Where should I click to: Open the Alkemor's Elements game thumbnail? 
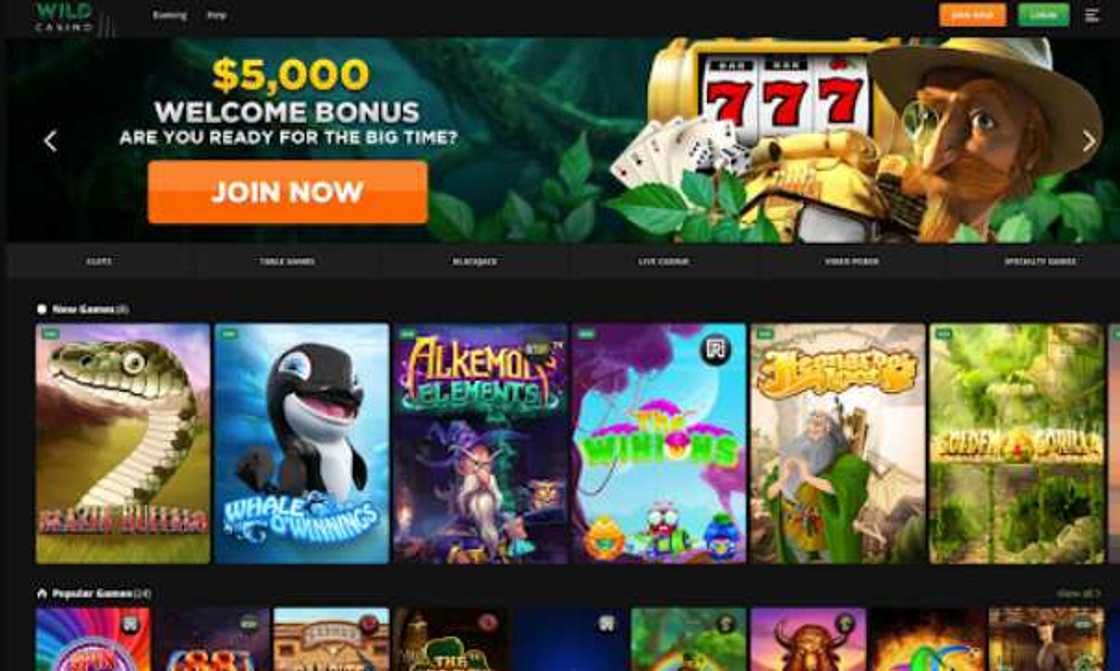pyautogui.click(x=481, y=444)
